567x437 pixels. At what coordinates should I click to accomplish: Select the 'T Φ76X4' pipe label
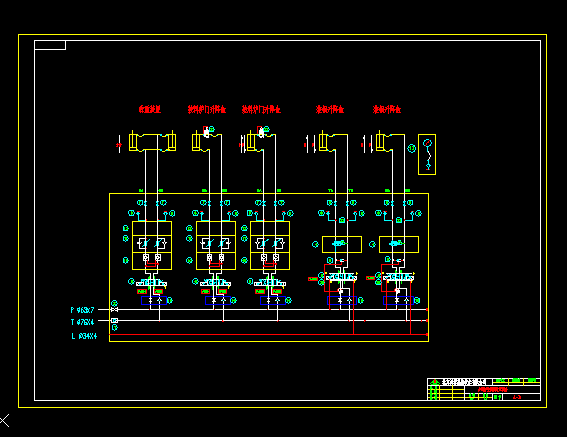tap(82, 322)
